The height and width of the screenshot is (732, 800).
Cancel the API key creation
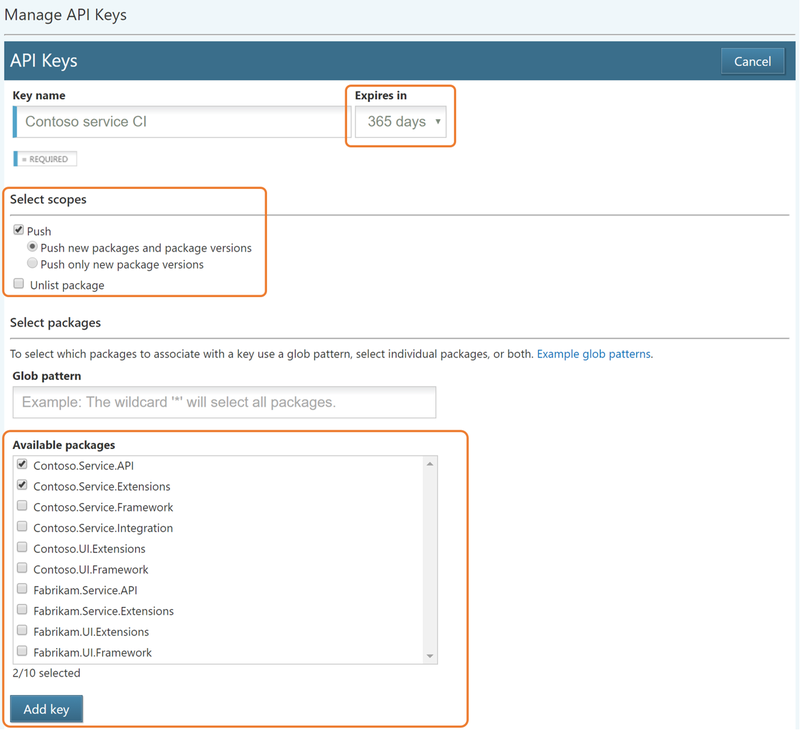[x=752, y=61]
